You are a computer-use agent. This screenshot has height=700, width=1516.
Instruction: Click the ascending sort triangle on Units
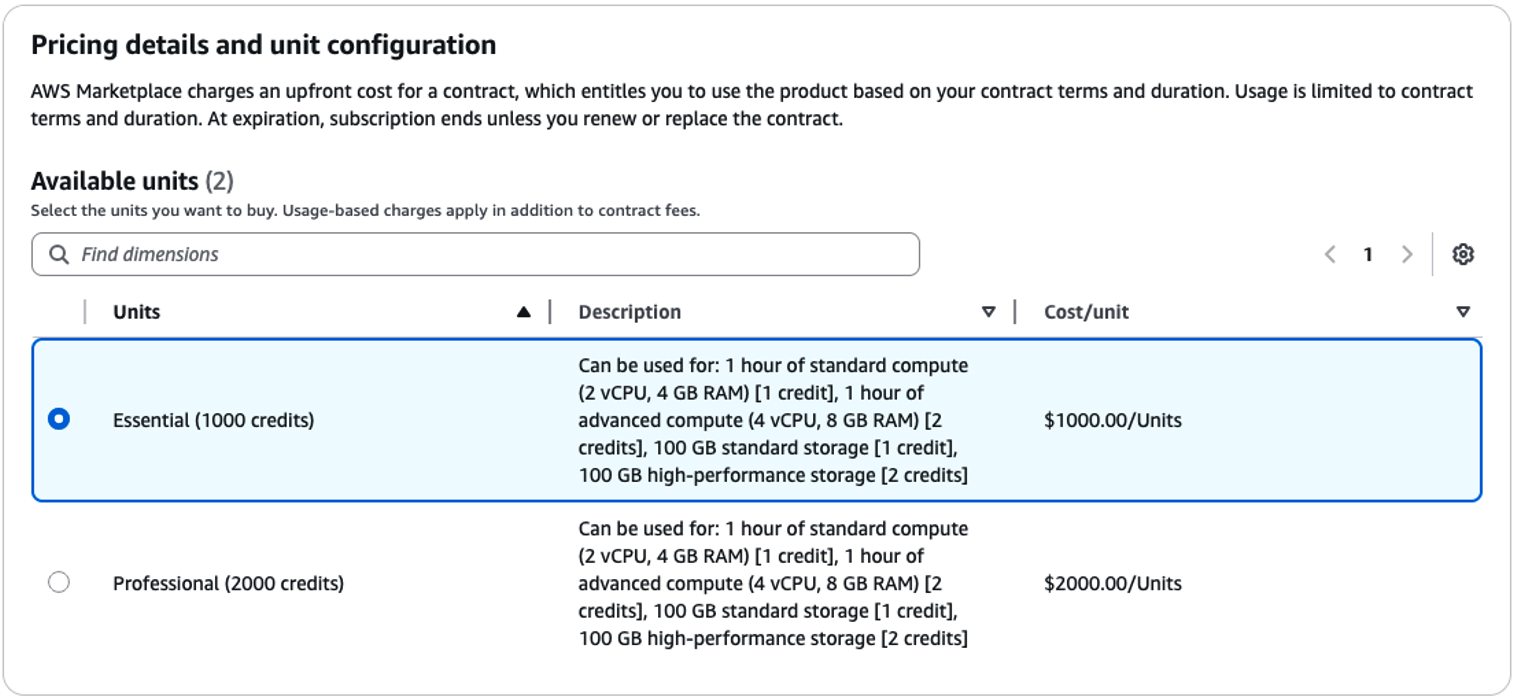pyautogui.click(x=524, y=311)
